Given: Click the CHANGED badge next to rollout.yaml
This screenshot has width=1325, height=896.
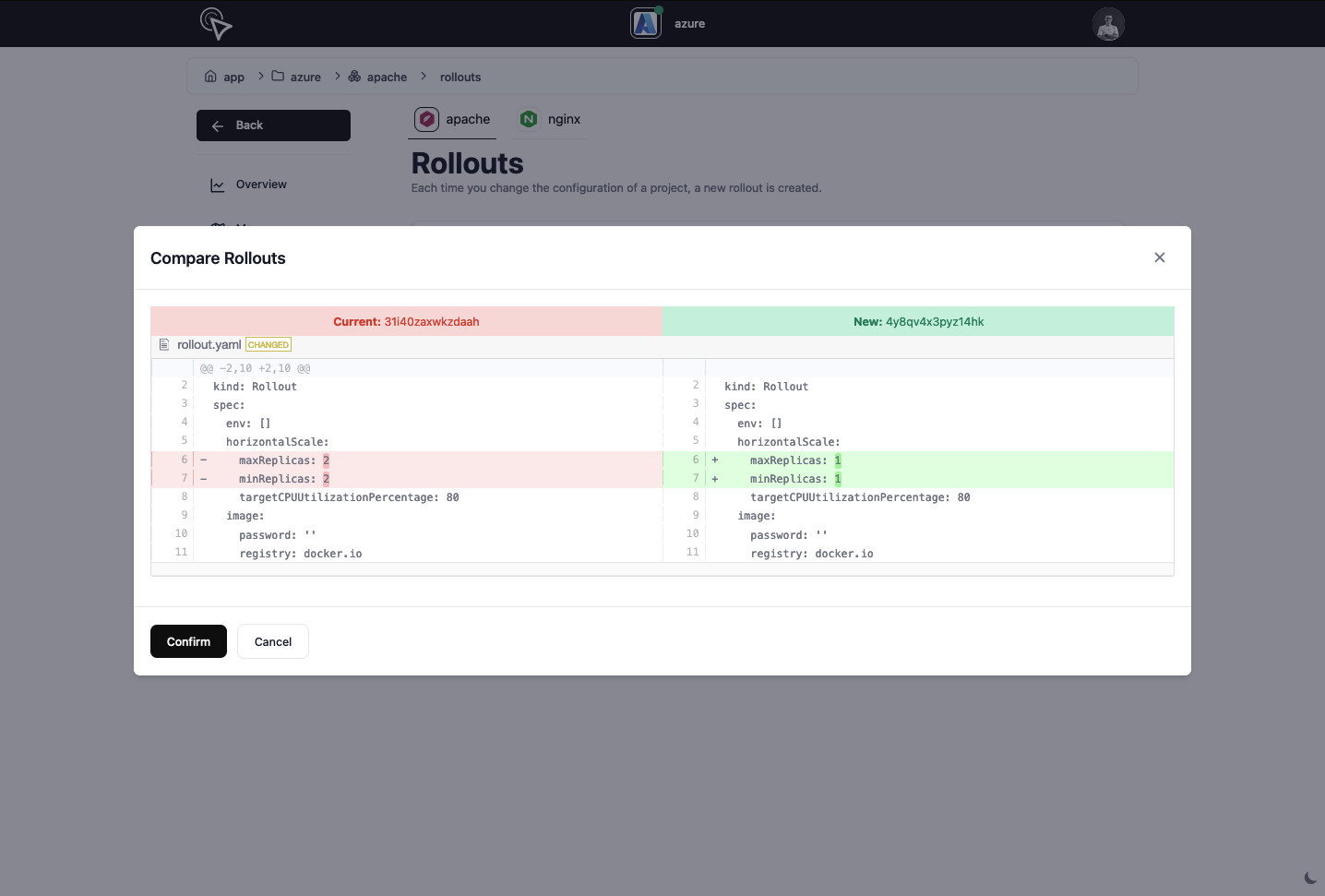Looking at the screenshot, I should [269, 345].
